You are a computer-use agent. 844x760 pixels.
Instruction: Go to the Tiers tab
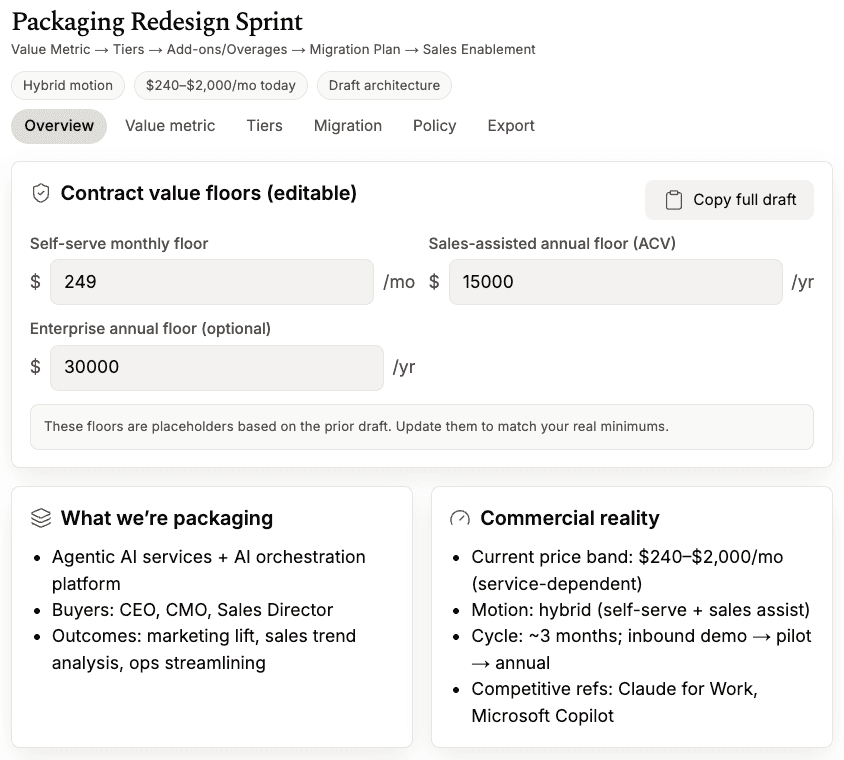click(x=265, y=126)
